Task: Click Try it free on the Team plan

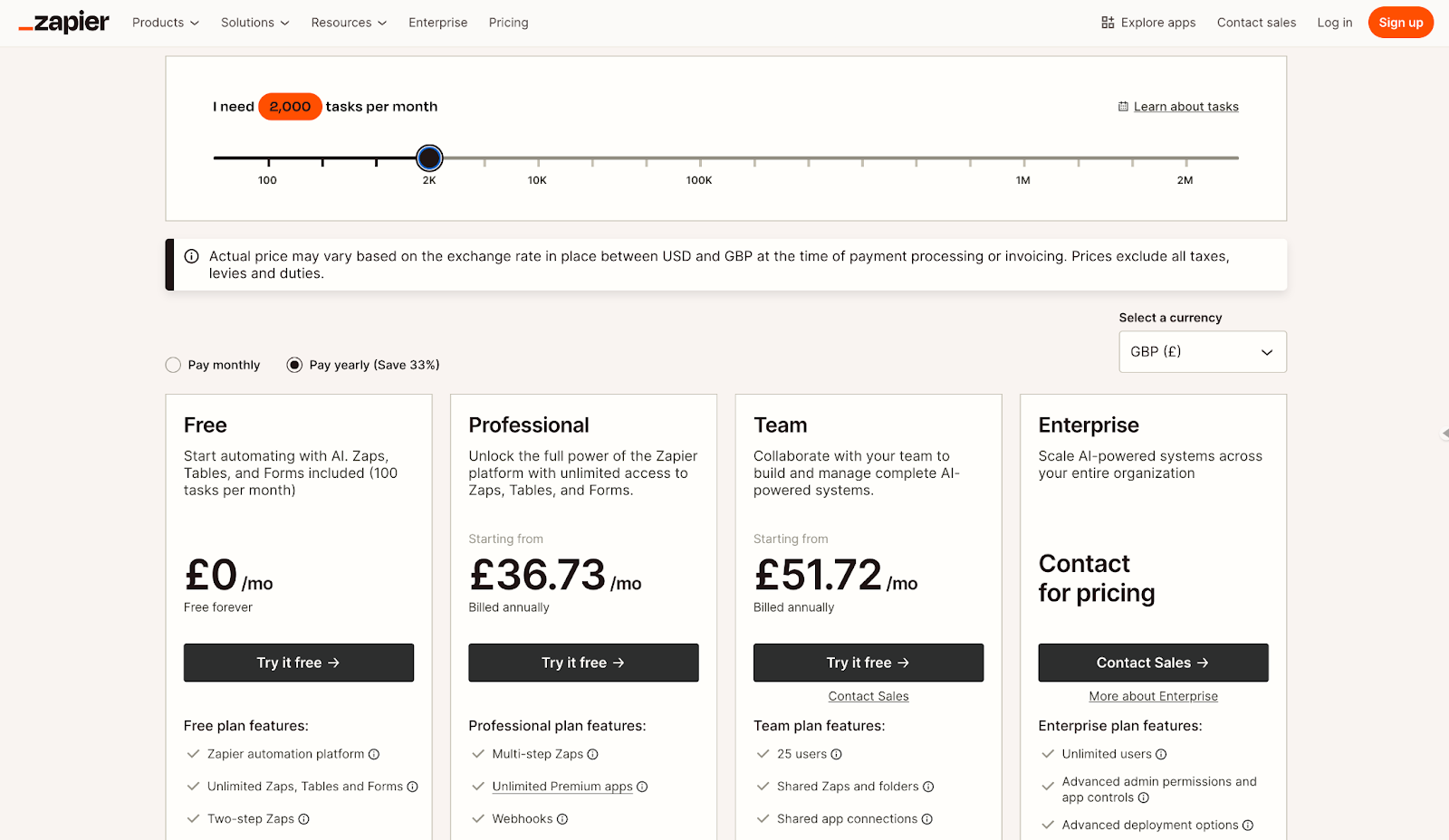Action: pos(868,663)
